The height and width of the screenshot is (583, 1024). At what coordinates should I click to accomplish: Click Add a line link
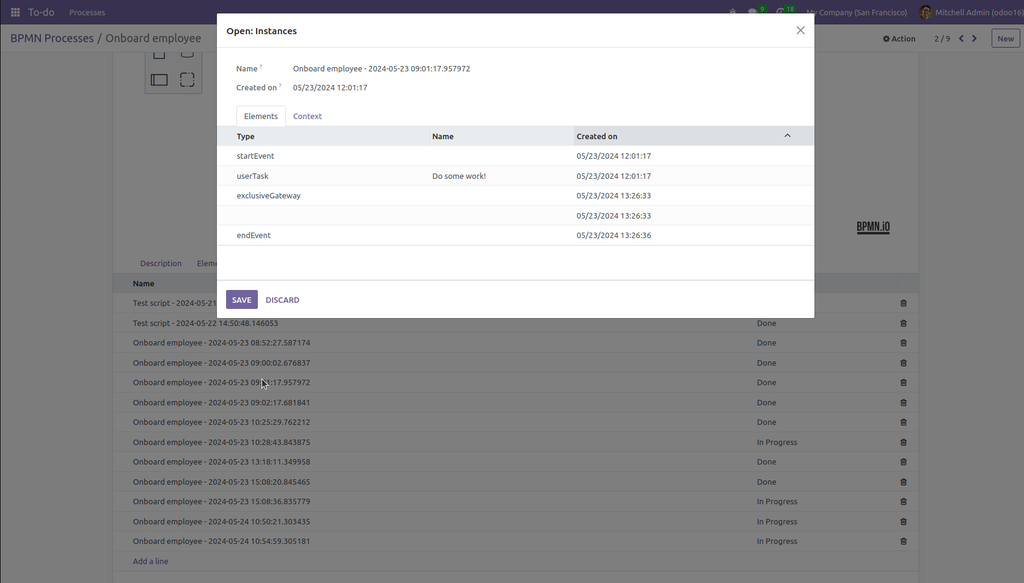point(150,561)
